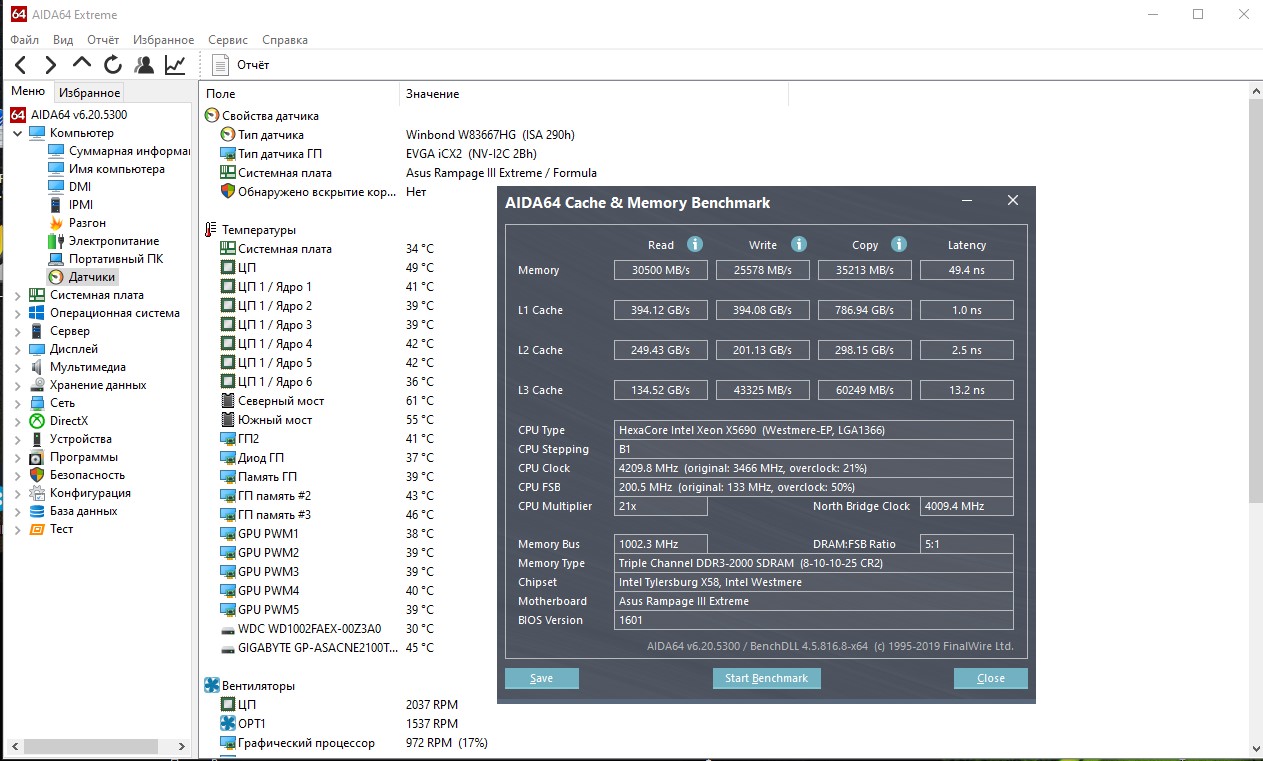This screenshot has height=761, width=1263.
Task: Open the Отчёт menu in menu bar
Action: point(103,40)
